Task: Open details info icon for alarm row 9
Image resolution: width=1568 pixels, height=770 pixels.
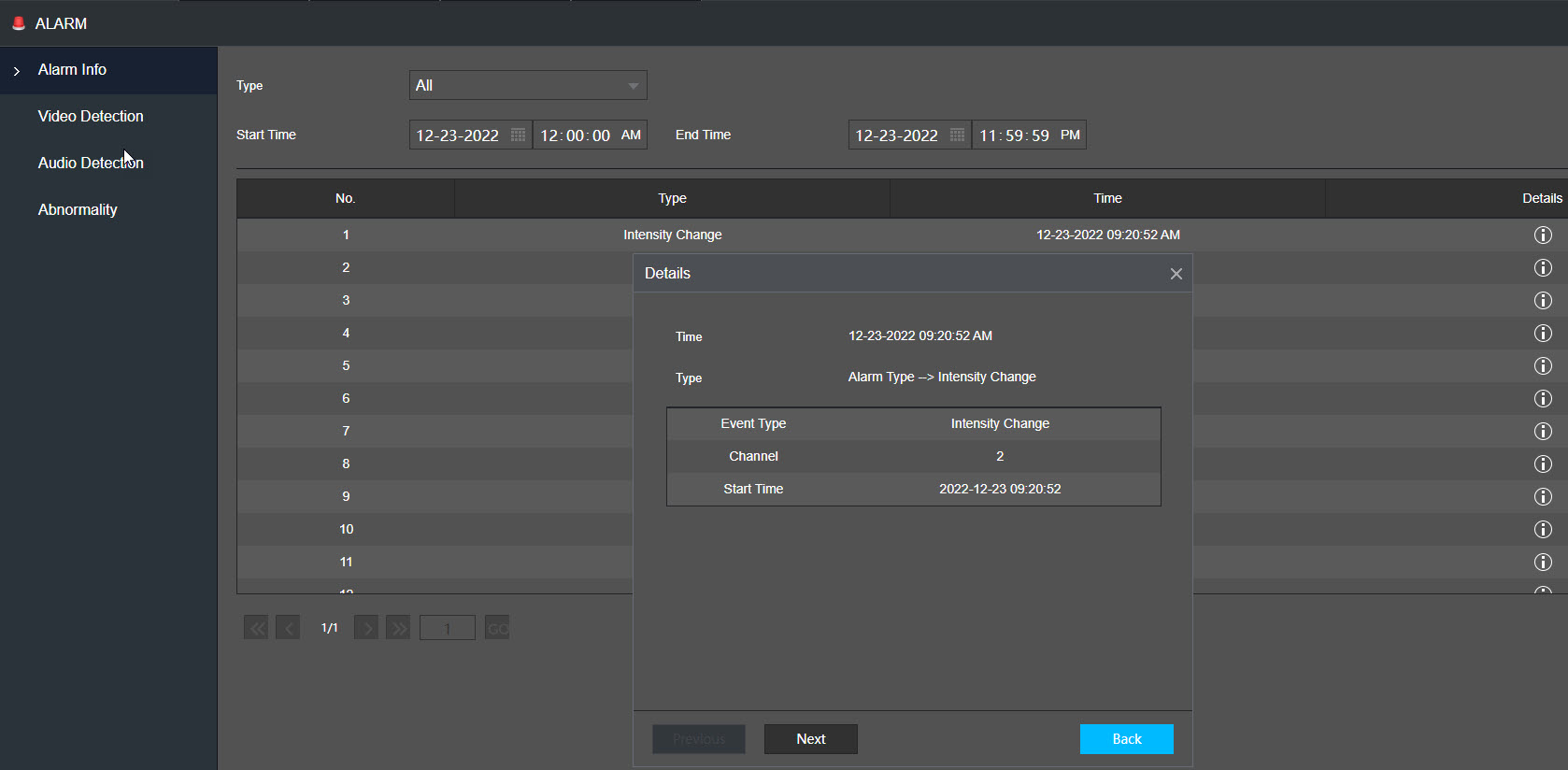Action: 1543,496
